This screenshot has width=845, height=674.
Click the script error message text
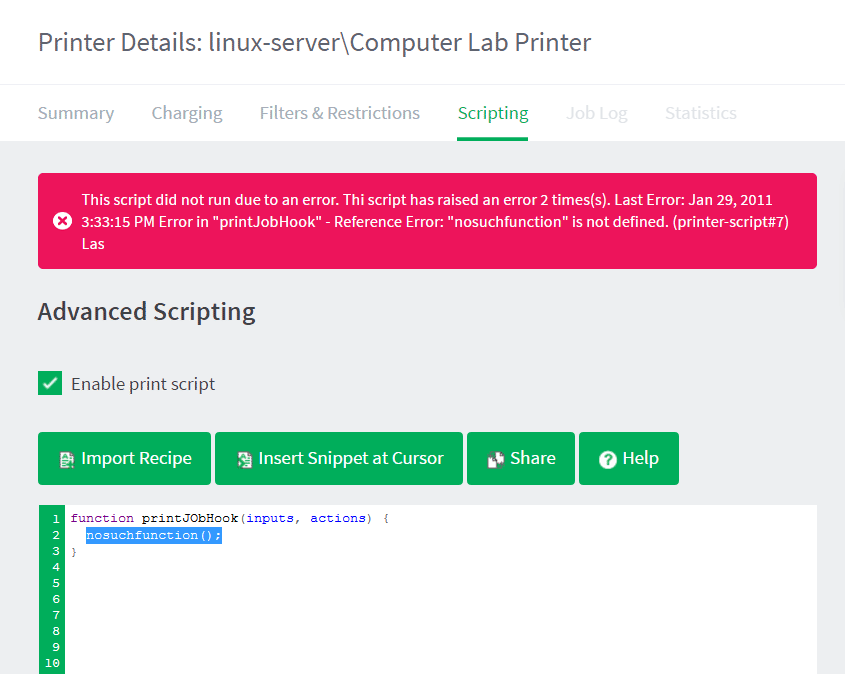click(435, 221)
